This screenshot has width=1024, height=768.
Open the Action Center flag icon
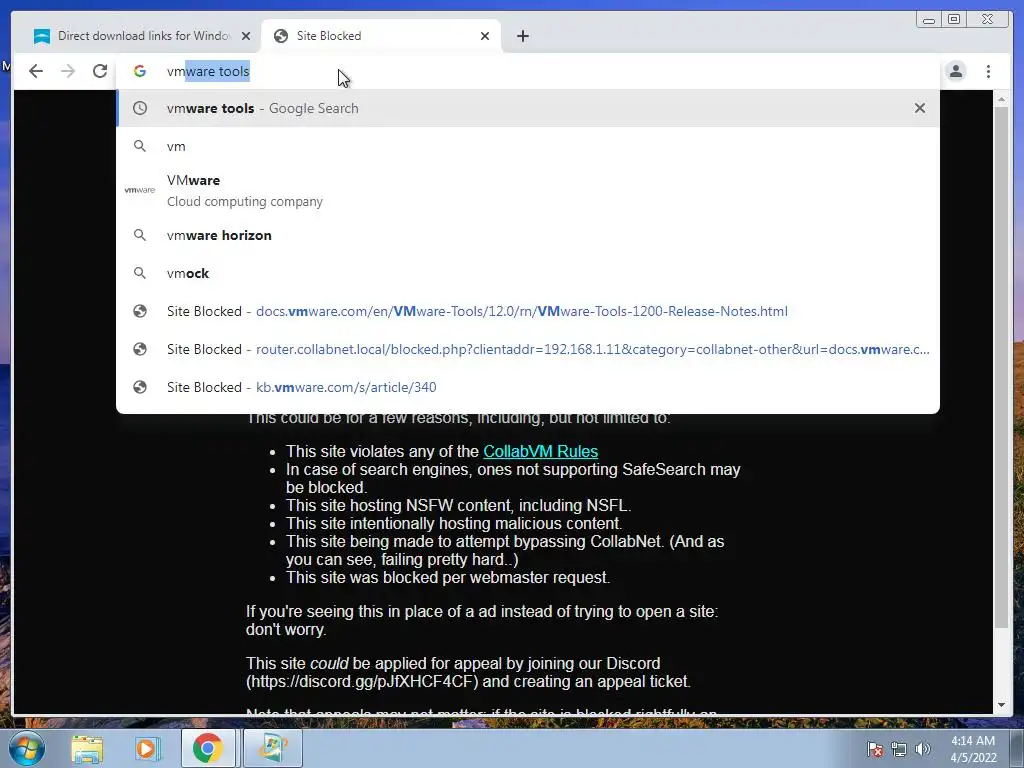pyautogui.click(x=875, y=749)
